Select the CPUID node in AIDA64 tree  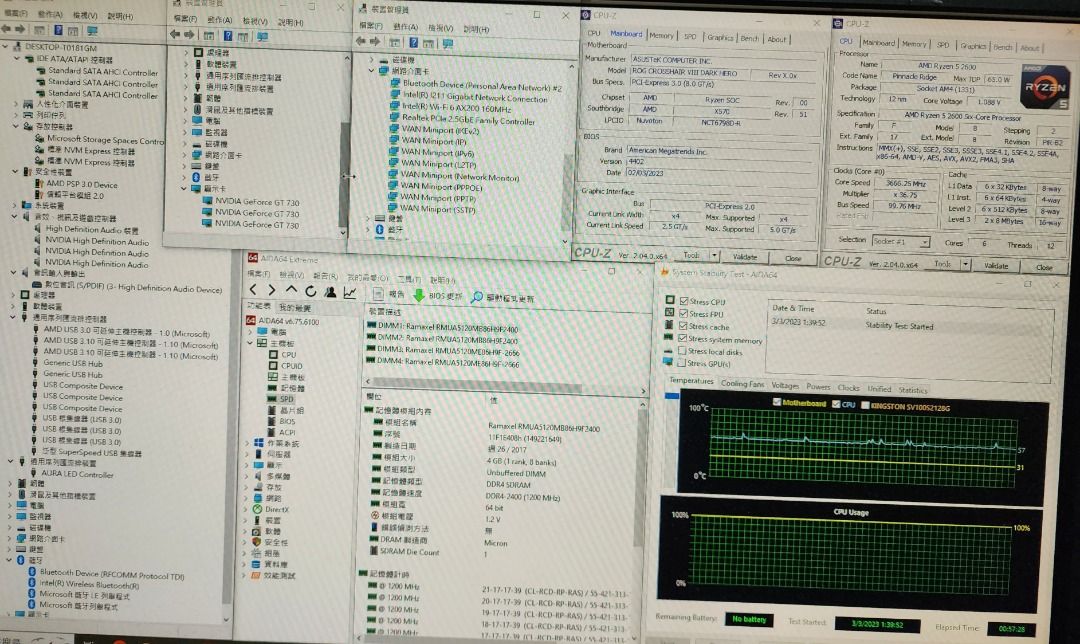point(291,366)
